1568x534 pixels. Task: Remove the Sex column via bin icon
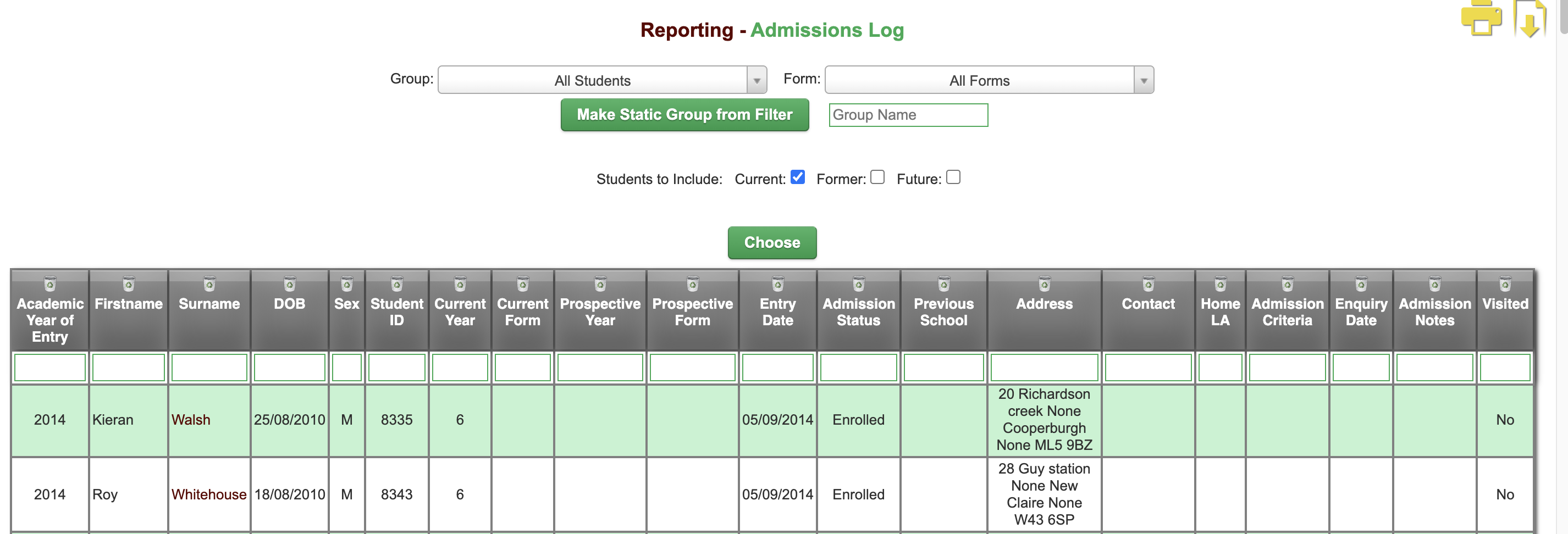click(x=347, y=283)
